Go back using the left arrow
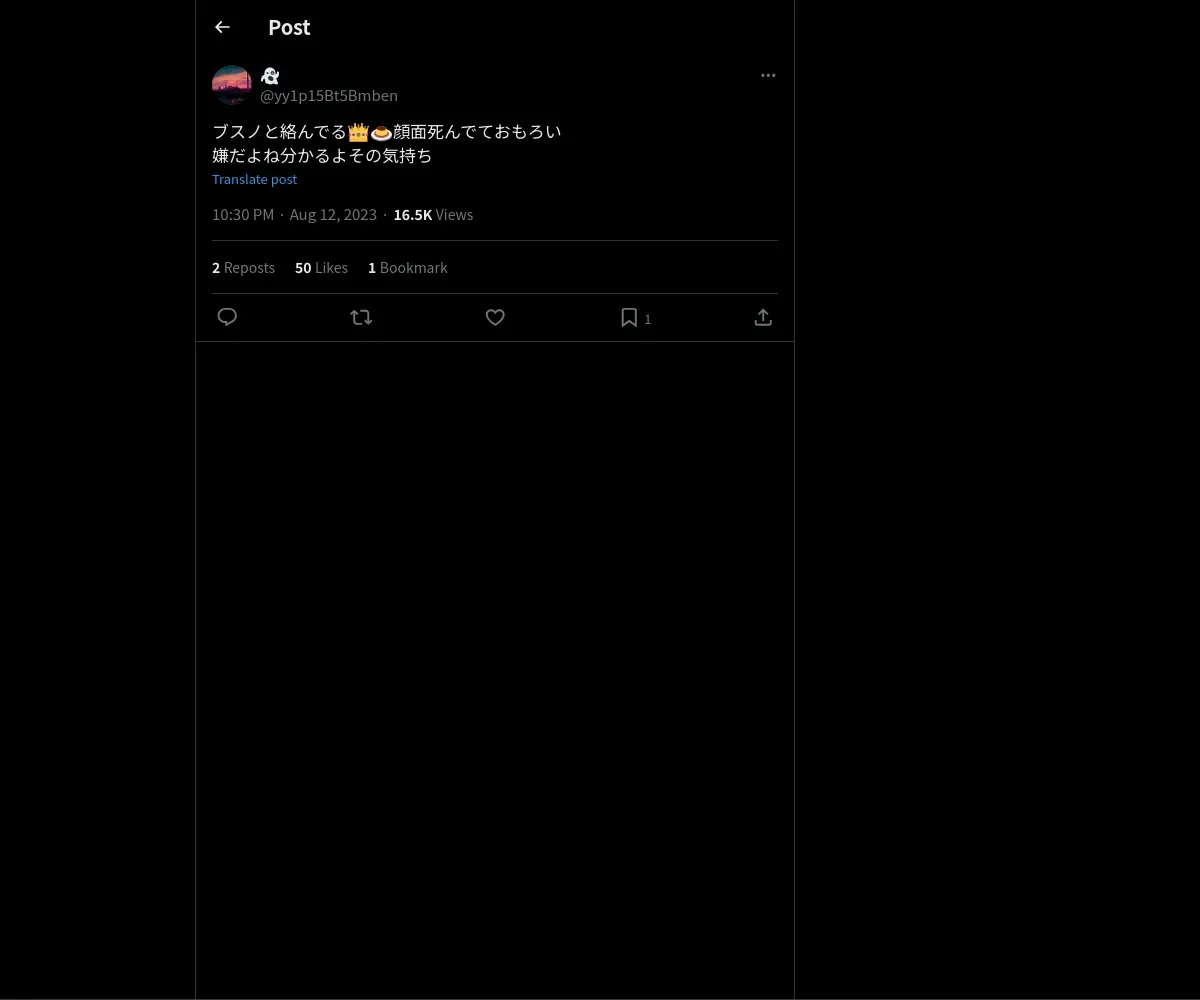The width and height of the screenshot is (1200, 1000). (x=222, y=27)
